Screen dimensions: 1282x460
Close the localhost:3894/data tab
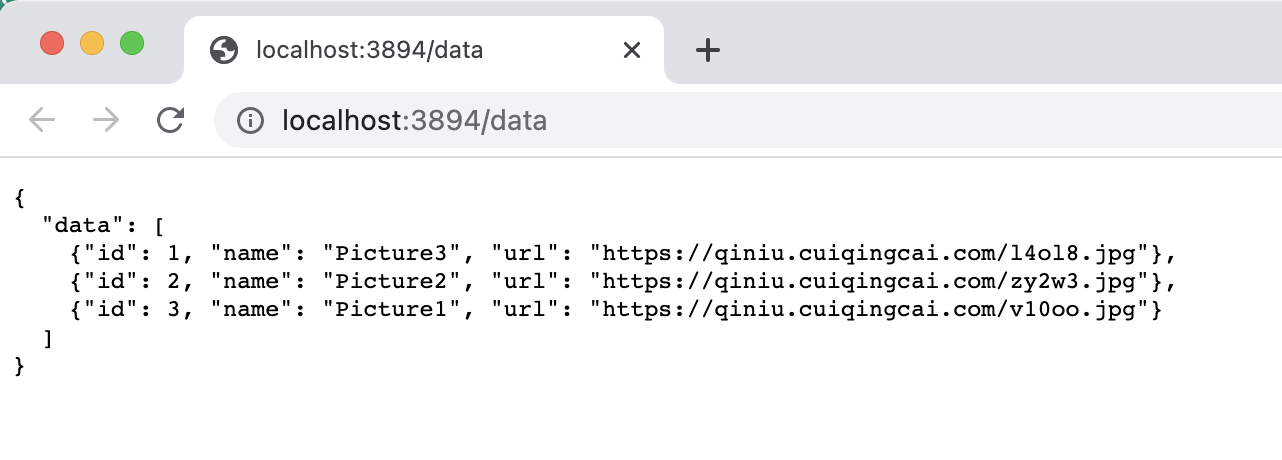coord(631,50)
